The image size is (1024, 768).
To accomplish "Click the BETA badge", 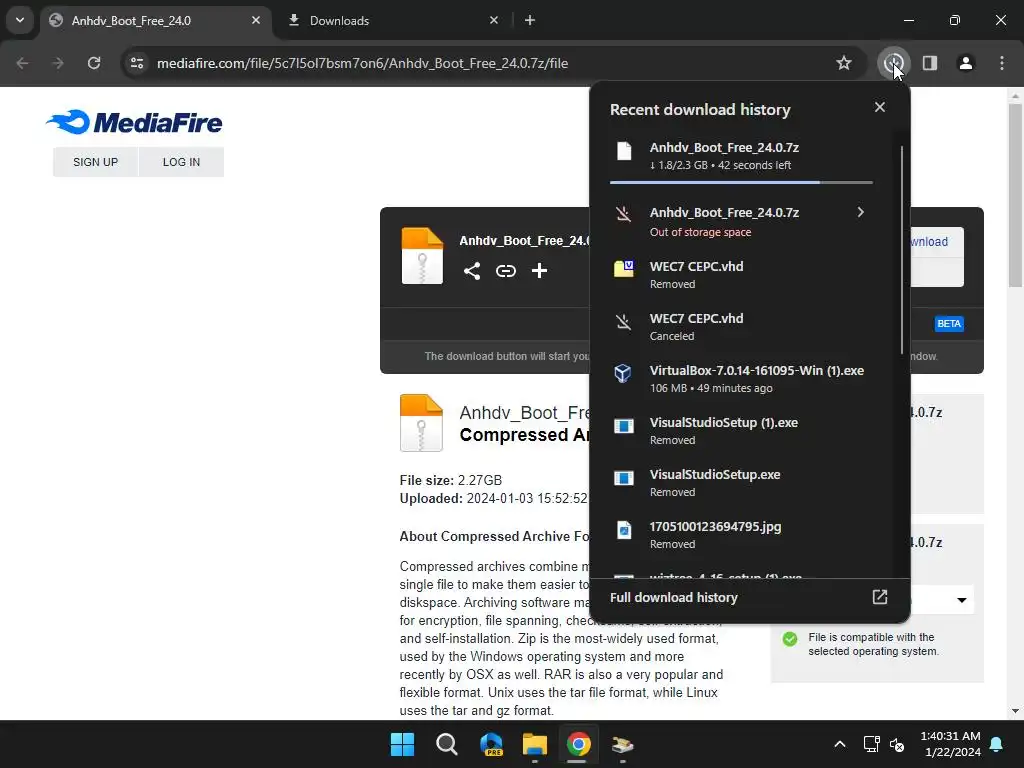I will 949,323.
